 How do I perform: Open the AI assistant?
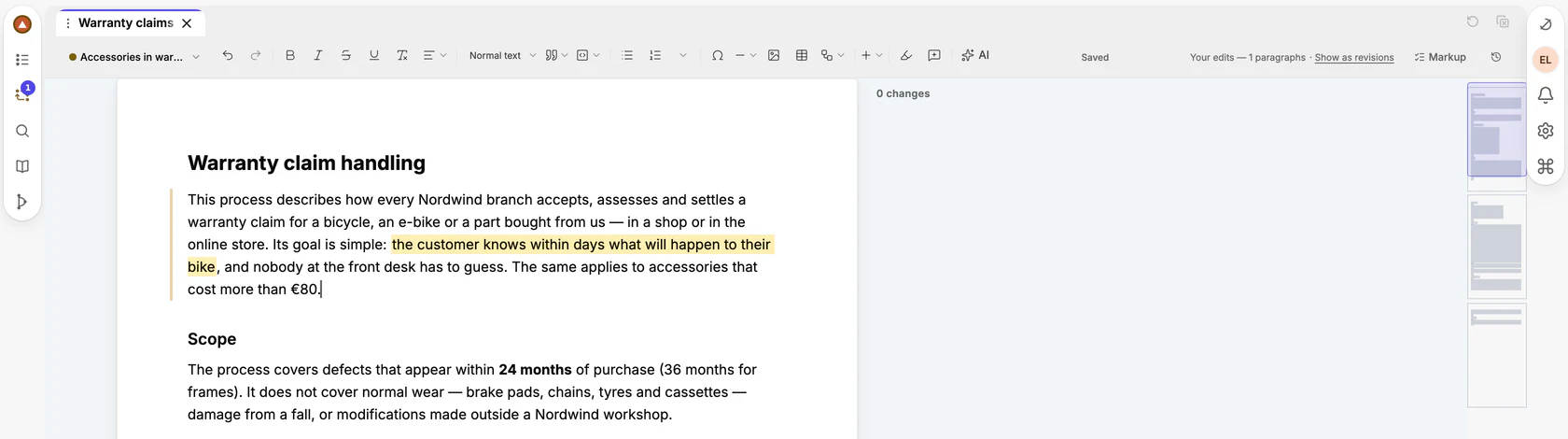[x=975, y=56]
